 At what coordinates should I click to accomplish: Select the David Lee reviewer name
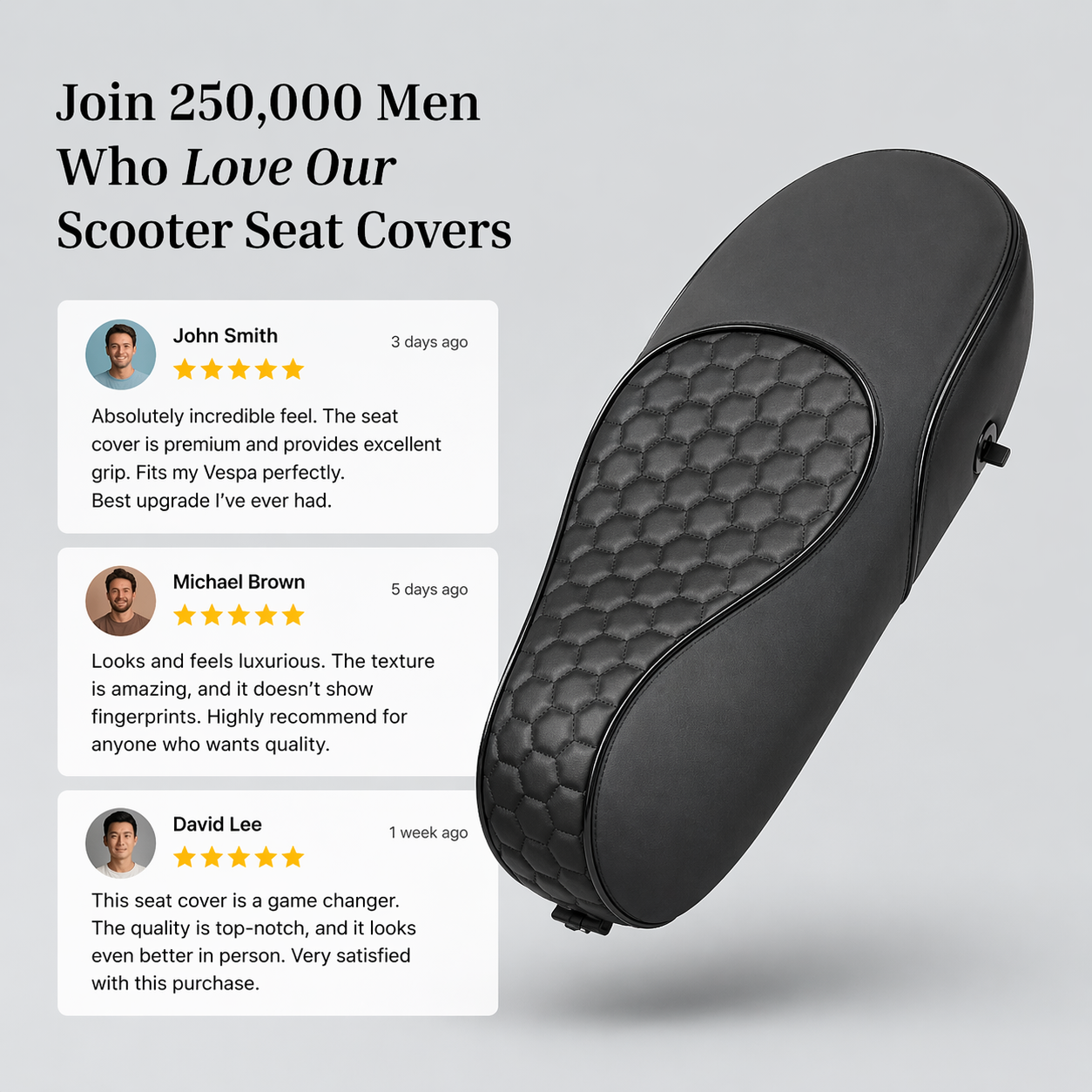217,824
